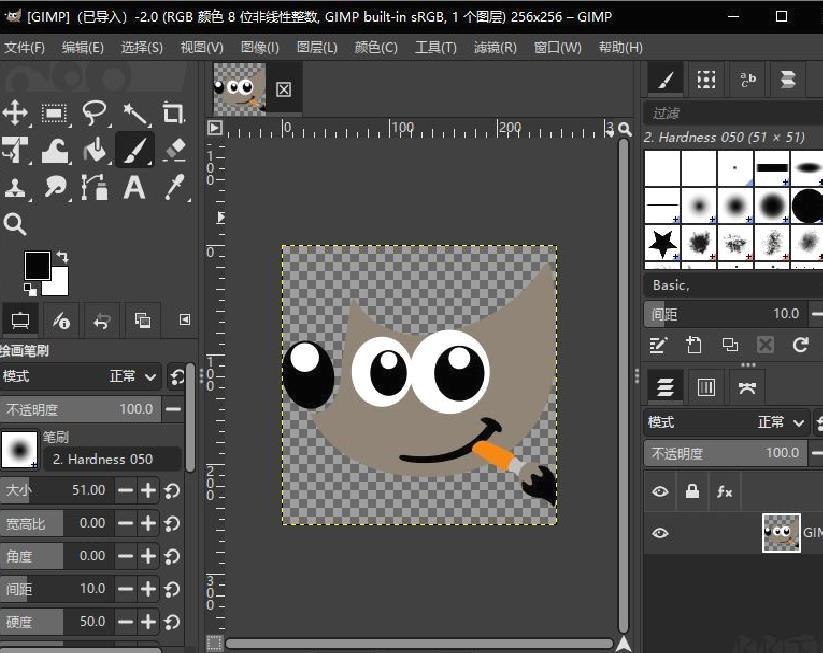Image resolution: width=823 pixels, height=653 pixels.
Task: Increase the brush hardness value
Action: [x=149, y=622]
